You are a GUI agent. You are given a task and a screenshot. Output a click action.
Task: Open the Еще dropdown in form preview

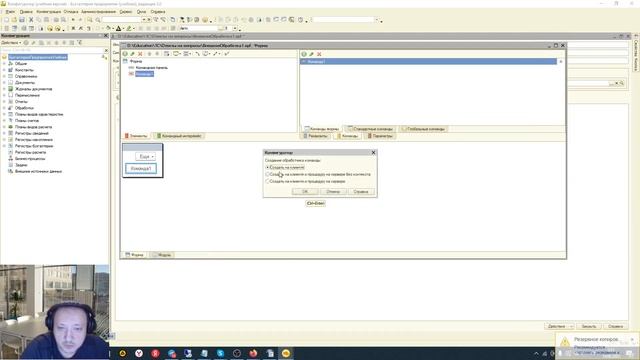[x=146, y=157]
